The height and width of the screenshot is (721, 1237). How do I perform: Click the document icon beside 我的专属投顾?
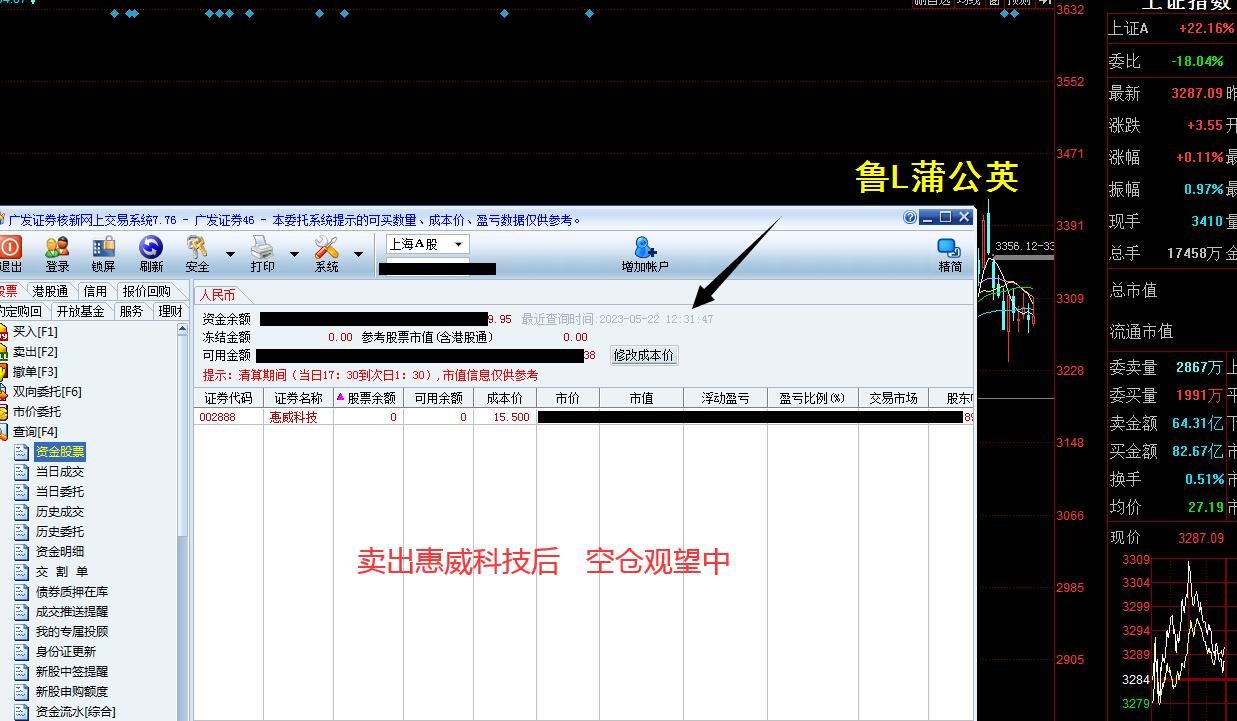(22, 632)
